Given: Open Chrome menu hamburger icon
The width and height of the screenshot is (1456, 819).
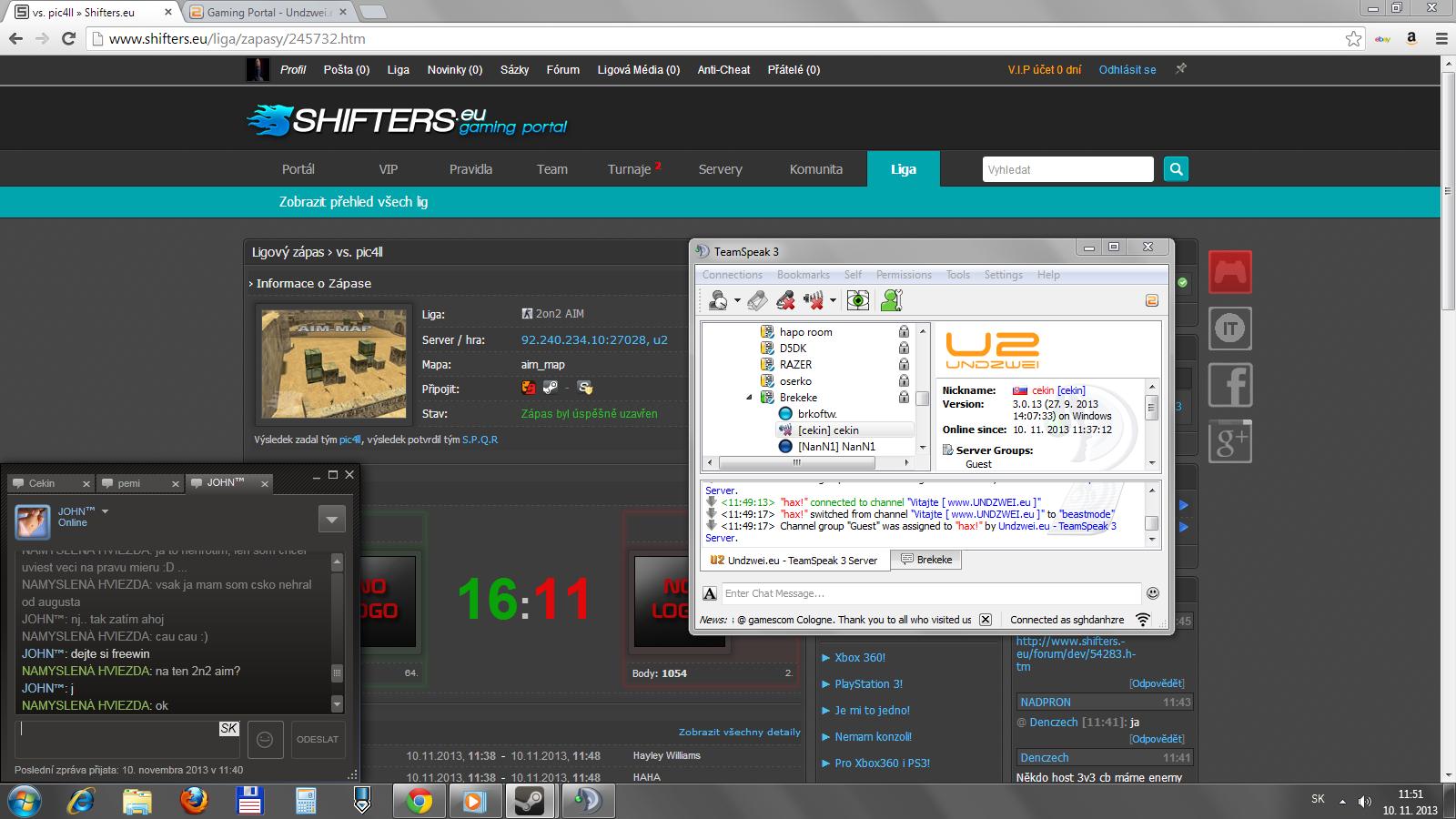Looking at the screenshot, I should [x=1441, y=39].
